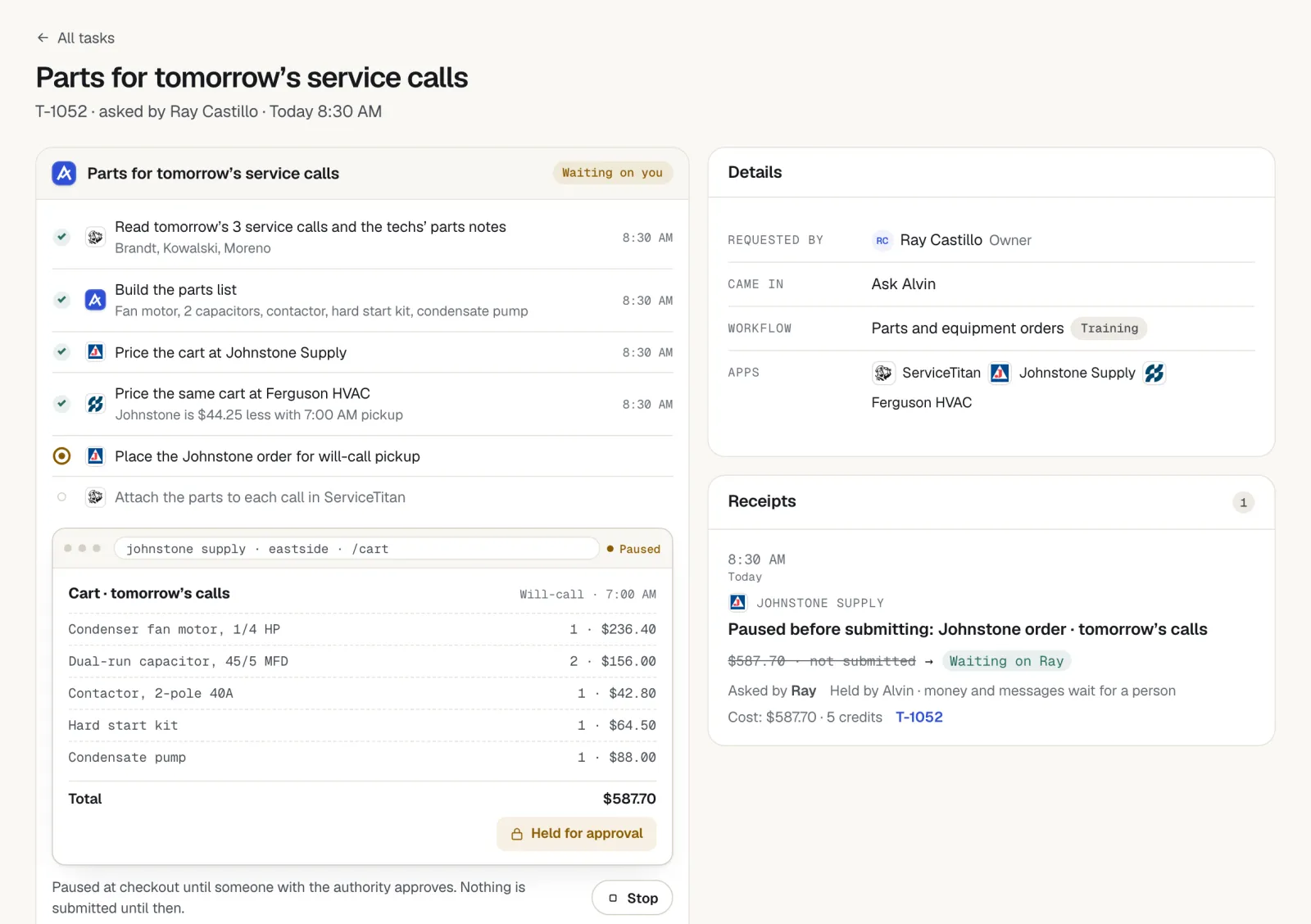Image resolution: width=1311 pixels, height=924 pixels.
Task: Click Johnstone icon on Place the Johnstone order step
Action: click(x=95, y=456)
